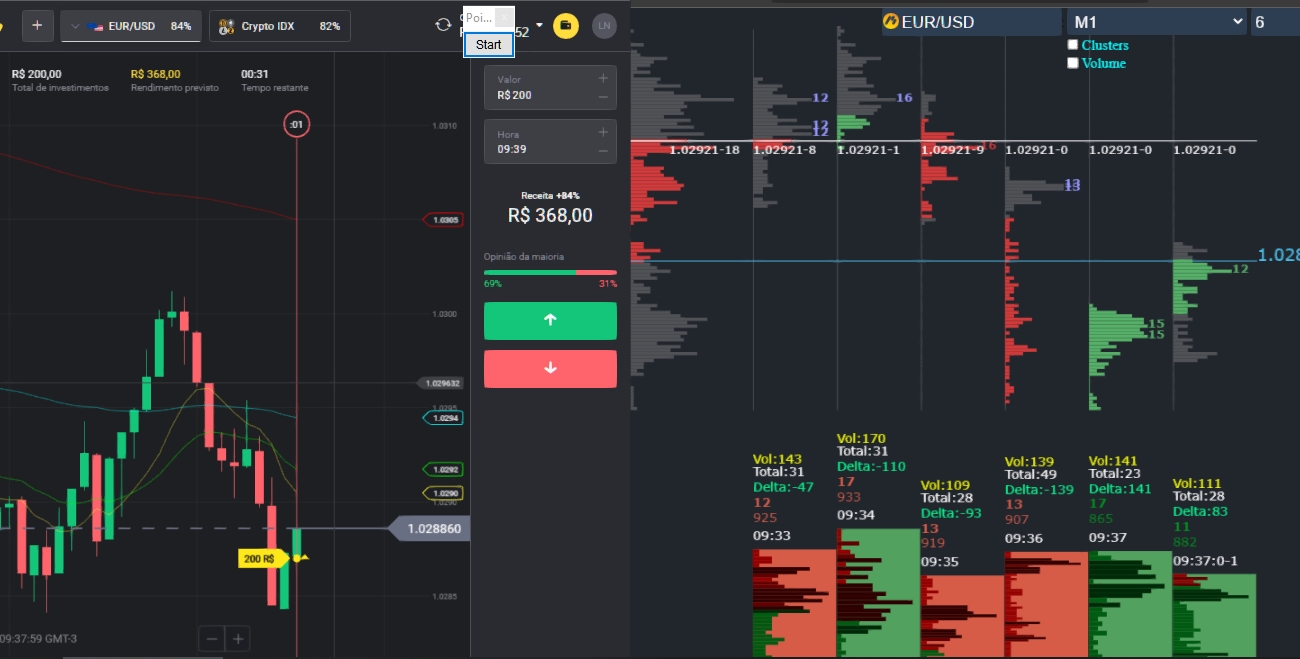Expand the M1 timeframe dropdown
This screenshot has width=1300, height=659.
coord(1157,21)
